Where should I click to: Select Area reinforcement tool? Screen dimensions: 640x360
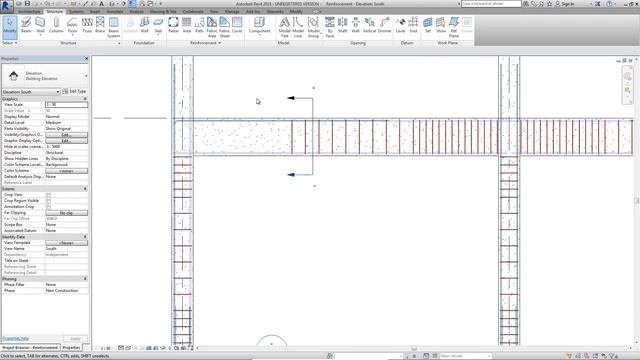[x=187, y=25]
